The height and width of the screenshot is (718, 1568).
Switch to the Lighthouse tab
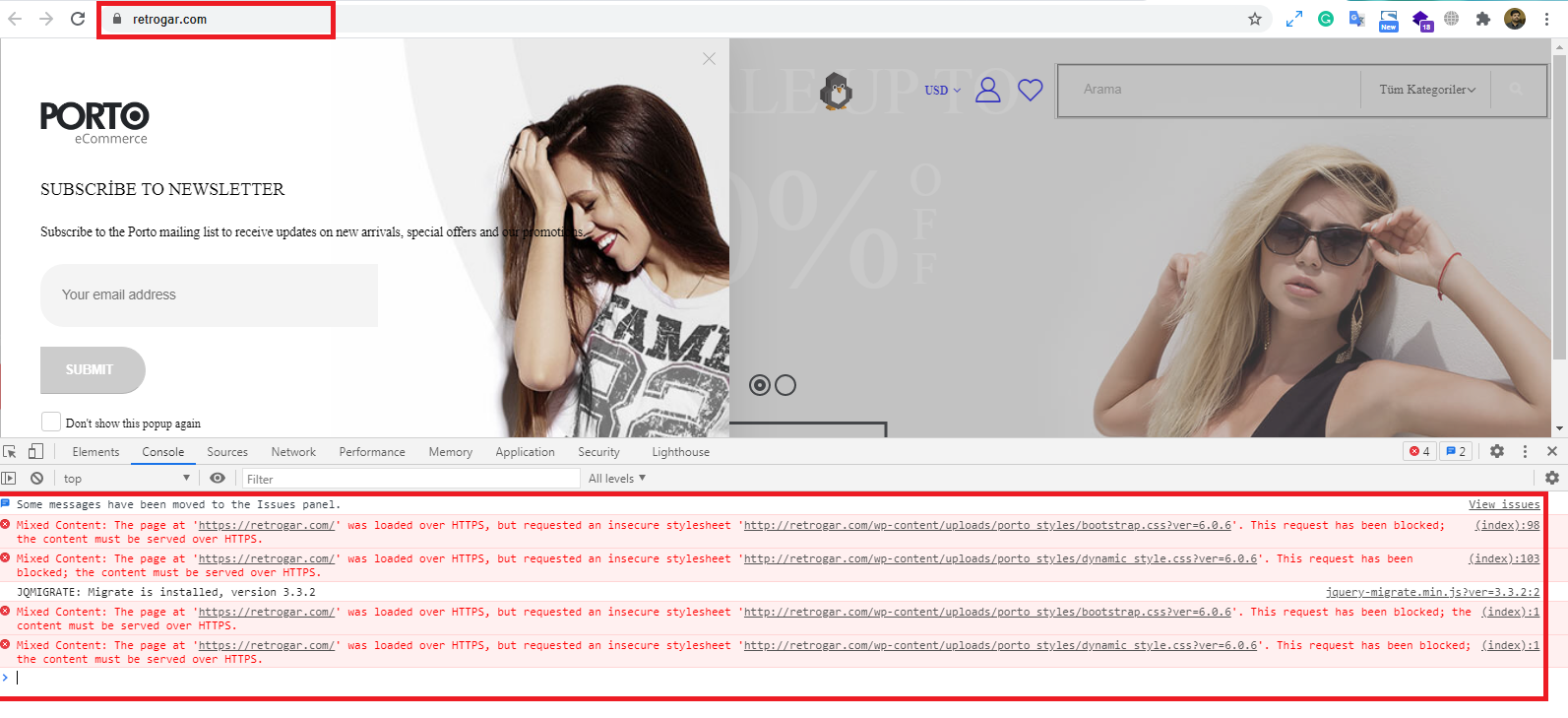(x=680, y=452)
